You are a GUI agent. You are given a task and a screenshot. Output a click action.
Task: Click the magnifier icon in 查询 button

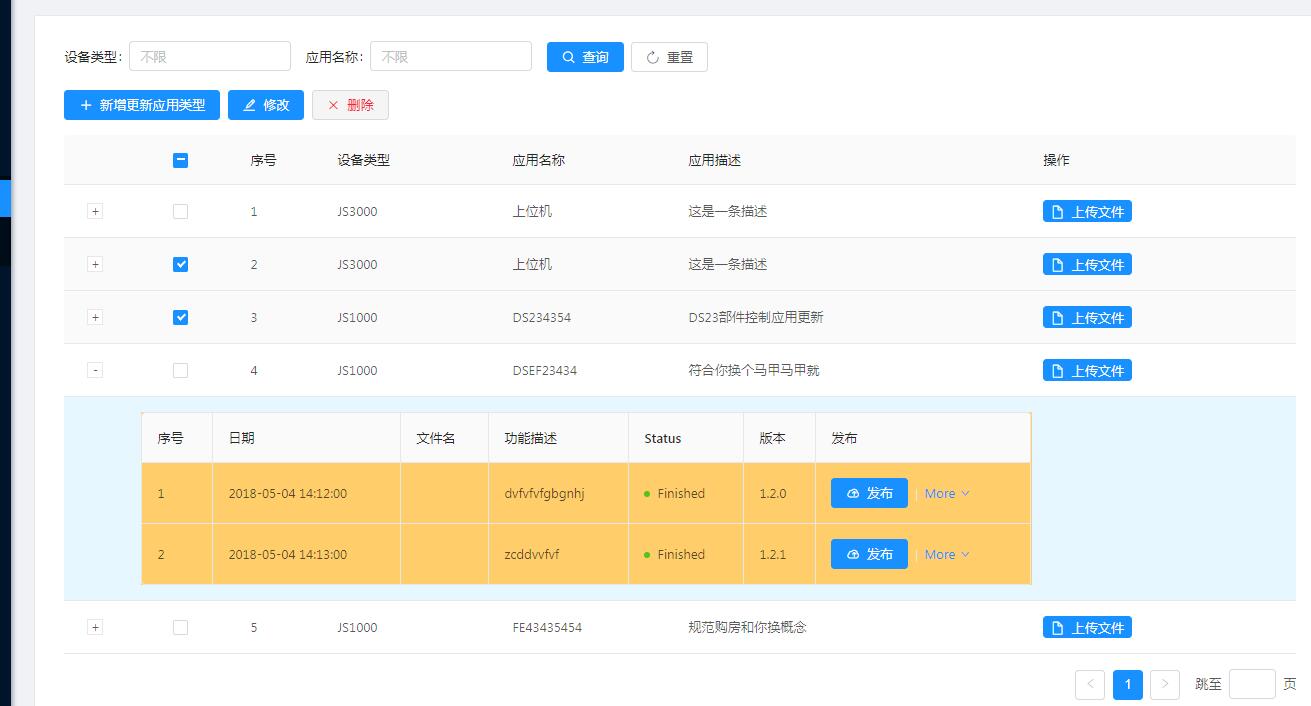pyautogui.click(x=568, y=56)
